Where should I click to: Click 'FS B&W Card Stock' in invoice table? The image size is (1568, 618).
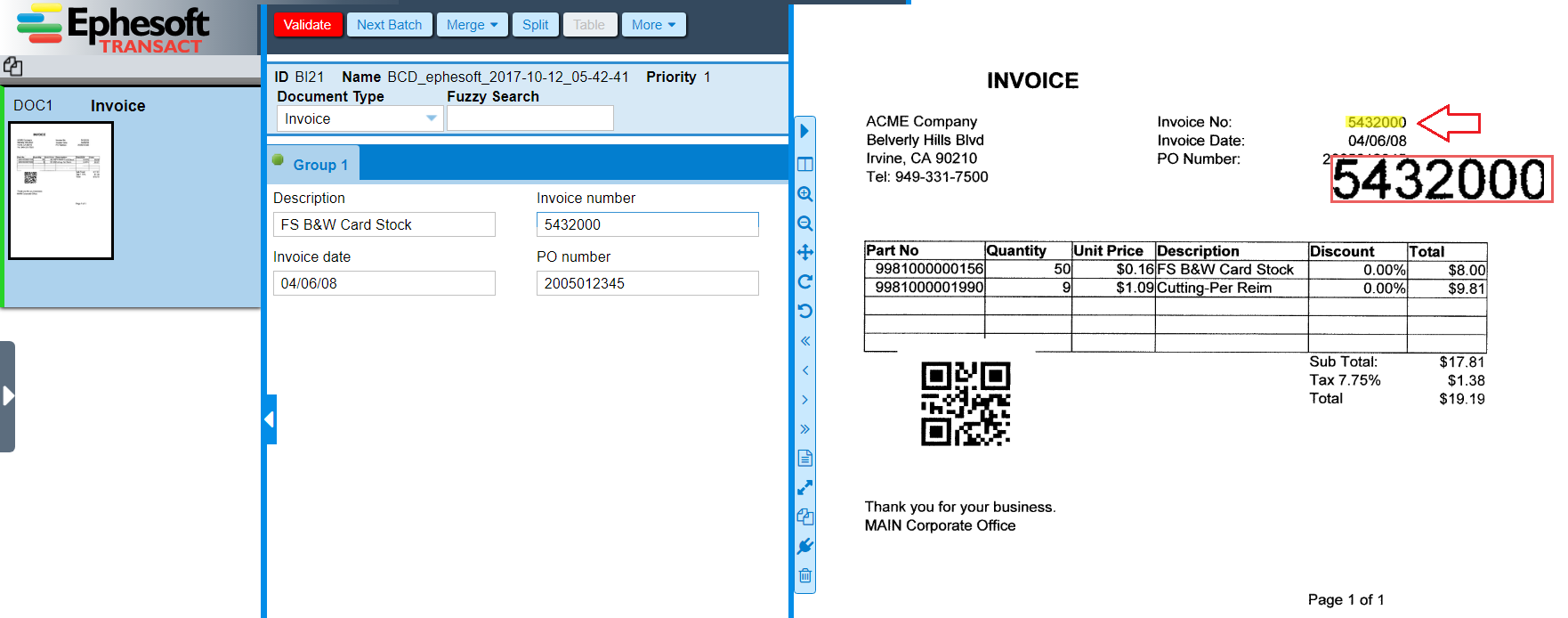pos(1225,269)
